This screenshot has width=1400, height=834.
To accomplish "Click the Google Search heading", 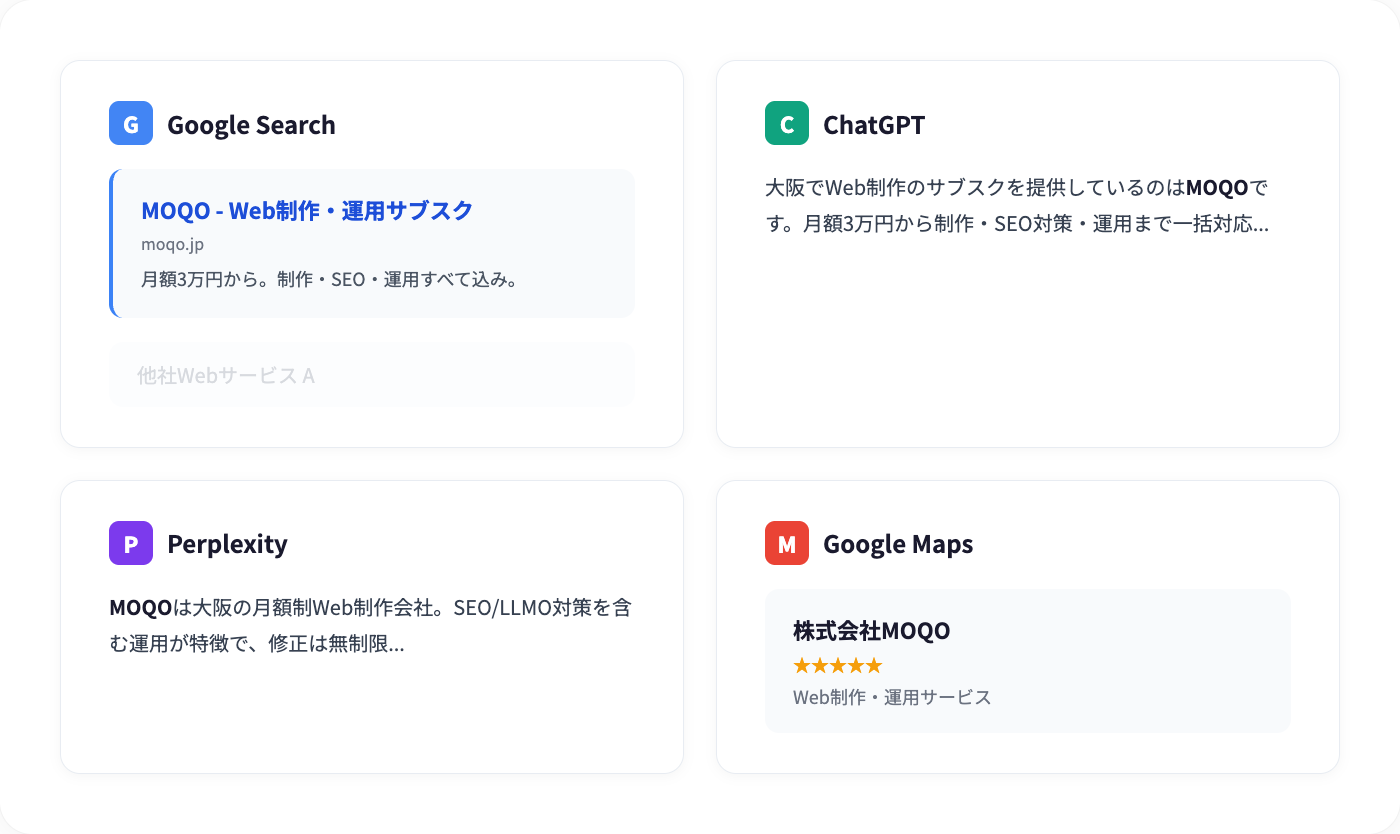I will coord(251,125).
